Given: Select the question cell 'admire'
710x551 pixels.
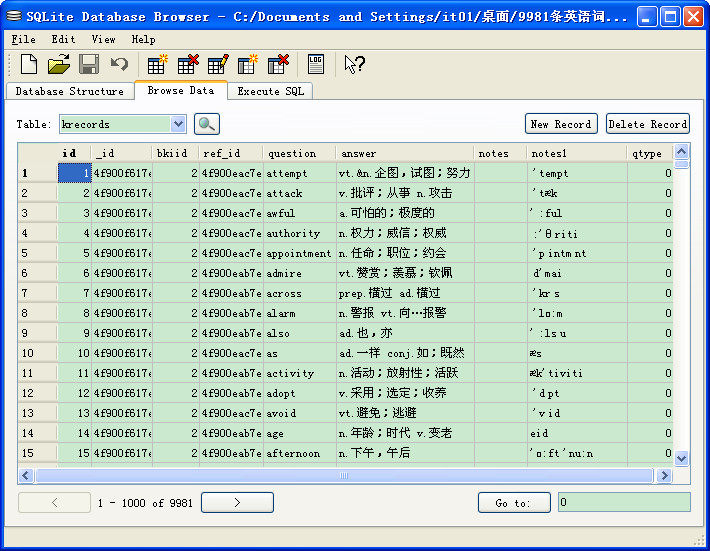Looking at the screenshot, I should click(x=299, y=273).
